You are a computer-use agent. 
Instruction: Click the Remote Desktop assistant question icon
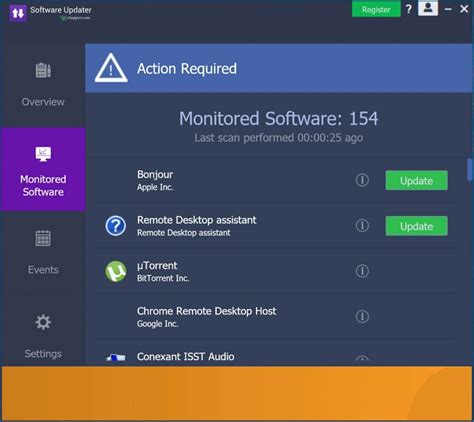click(x=116, y=226)
